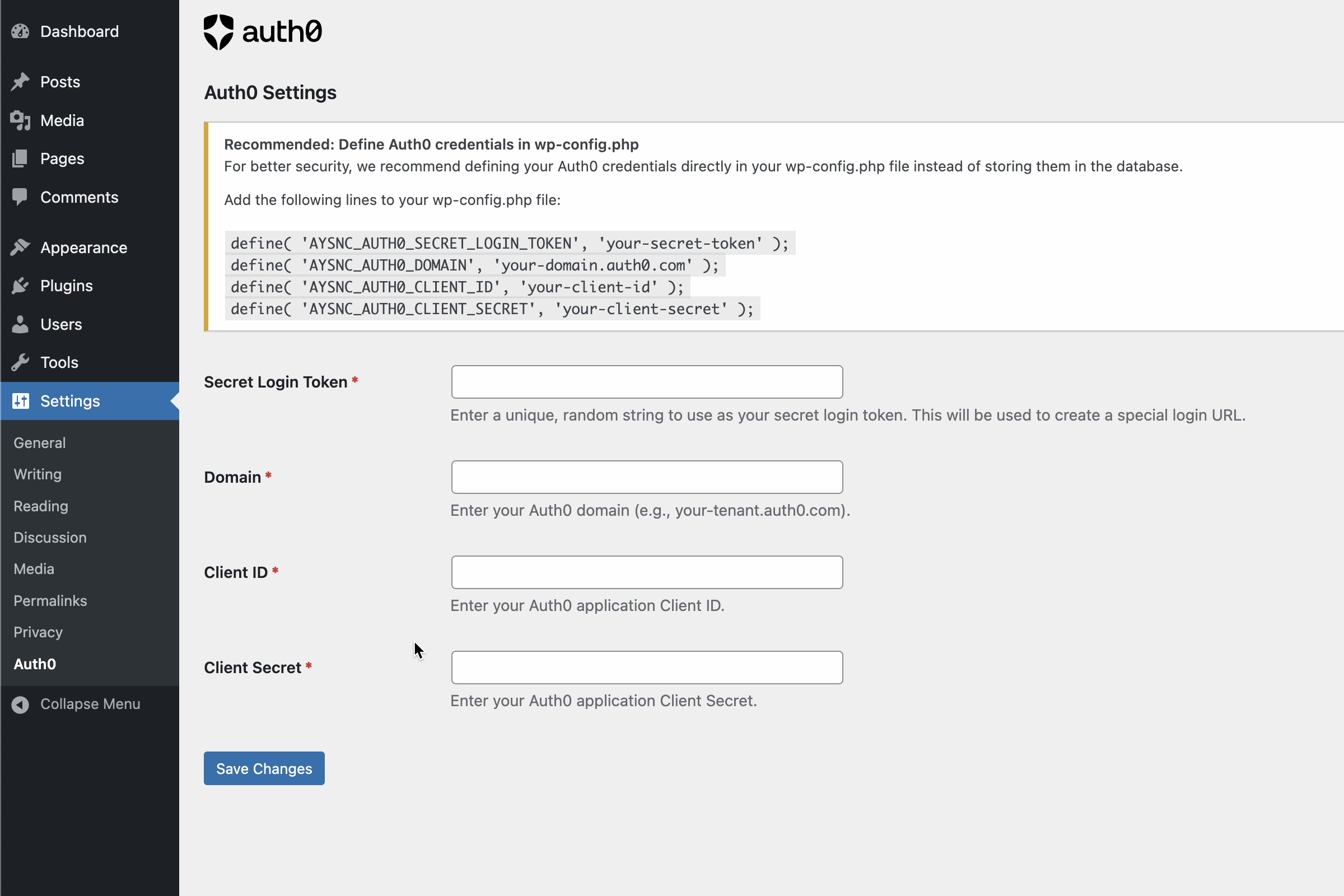
Task: Go to the Privacy settings page
Action: pyautogui.click(x=38, y=632)
